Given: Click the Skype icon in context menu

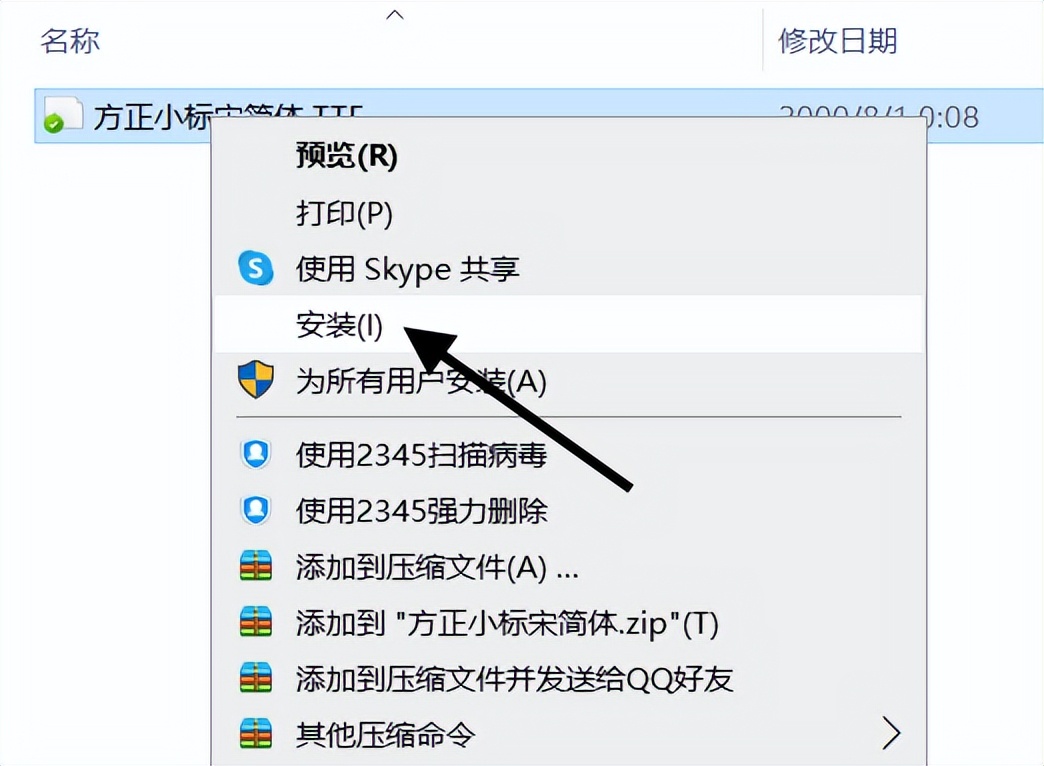Looking at the screenshot, I should click(256, 268).
